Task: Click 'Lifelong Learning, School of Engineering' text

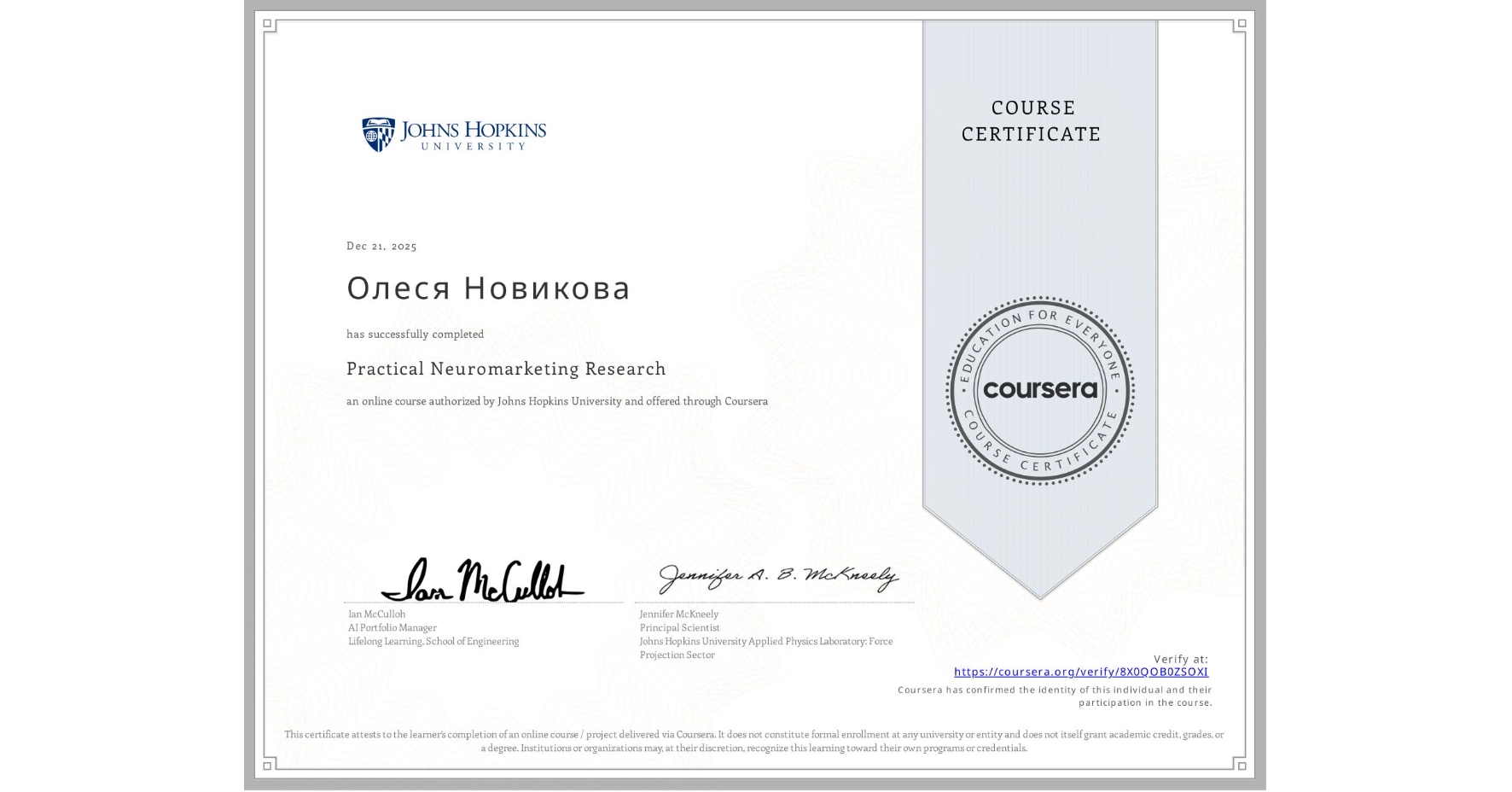Action: 433,641
